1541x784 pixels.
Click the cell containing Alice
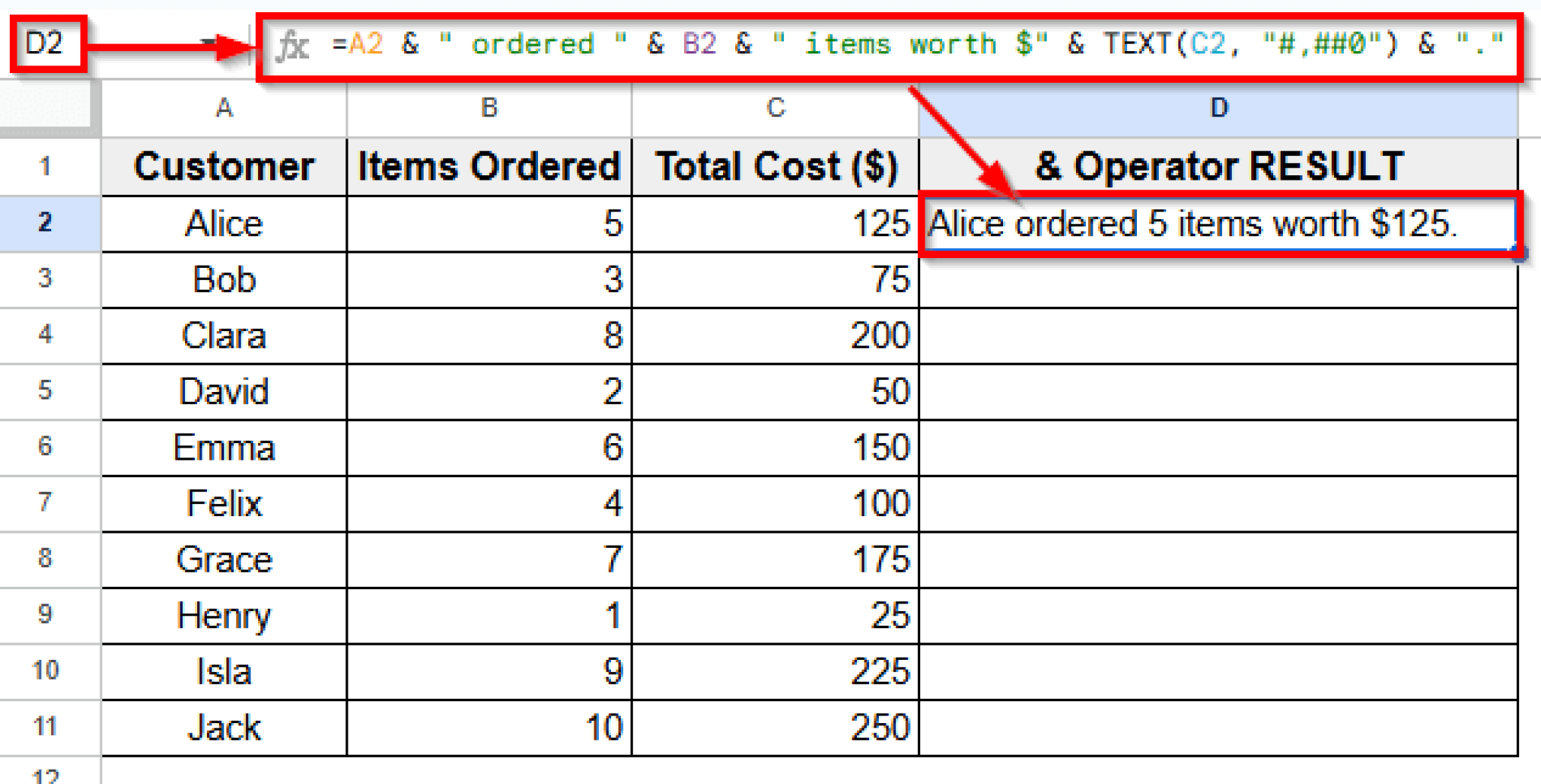(x=223, y=223)
